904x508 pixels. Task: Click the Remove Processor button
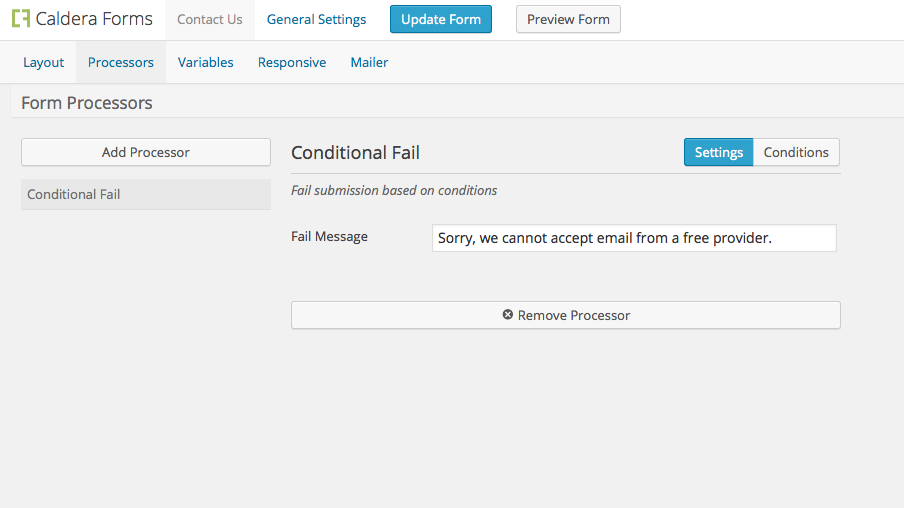(x=566, y=315)
